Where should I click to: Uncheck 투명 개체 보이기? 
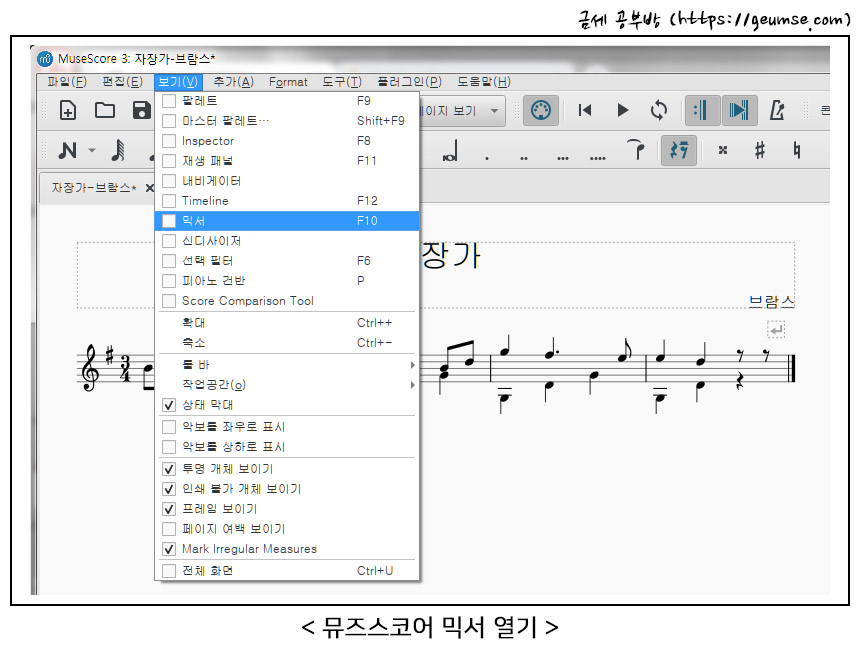click(169, 469)
